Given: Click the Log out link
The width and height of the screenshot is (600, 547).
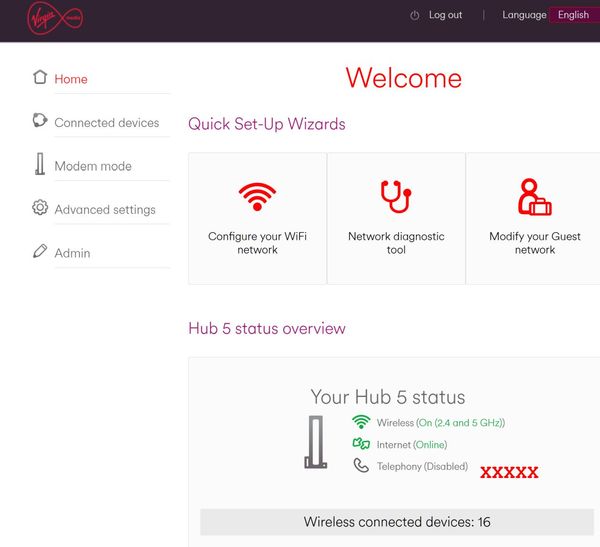Looking at the screenshot, I should click(445, 15).
